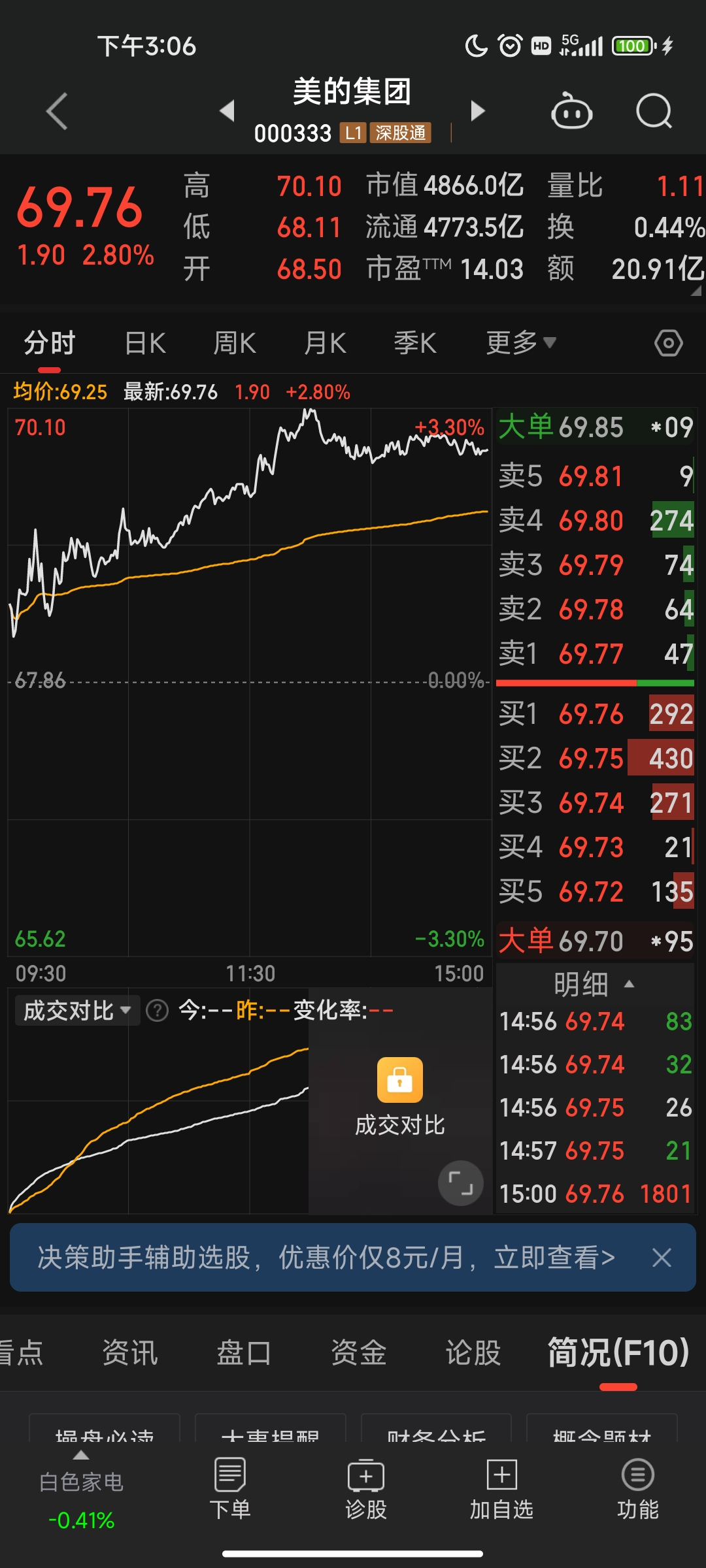Tap the 诊股 diagnosis icon
This screenshot has width=706, height=1568.
point(366,1488)
